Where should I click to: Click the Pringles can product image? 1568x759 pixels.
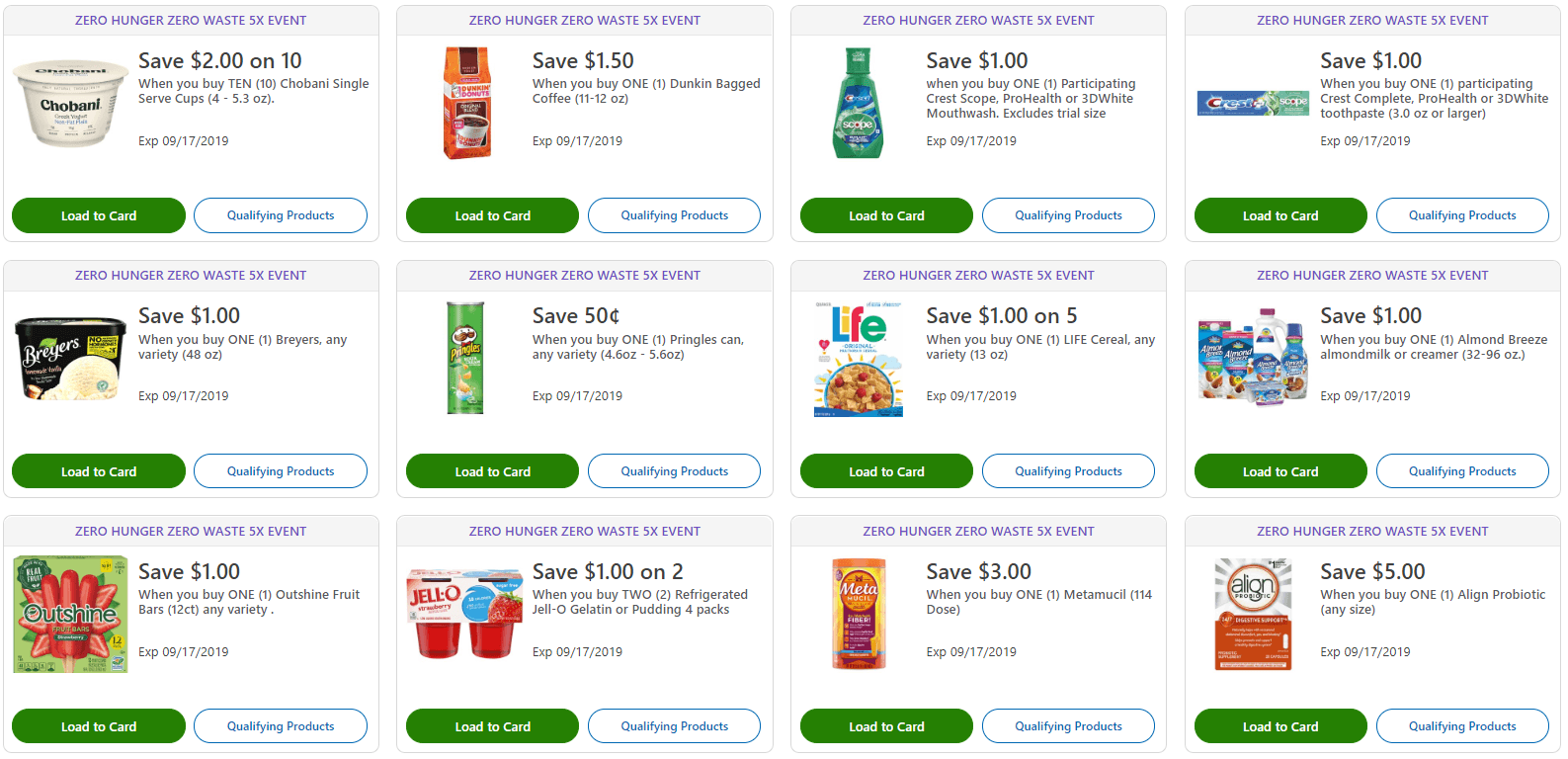coord(465,358)
